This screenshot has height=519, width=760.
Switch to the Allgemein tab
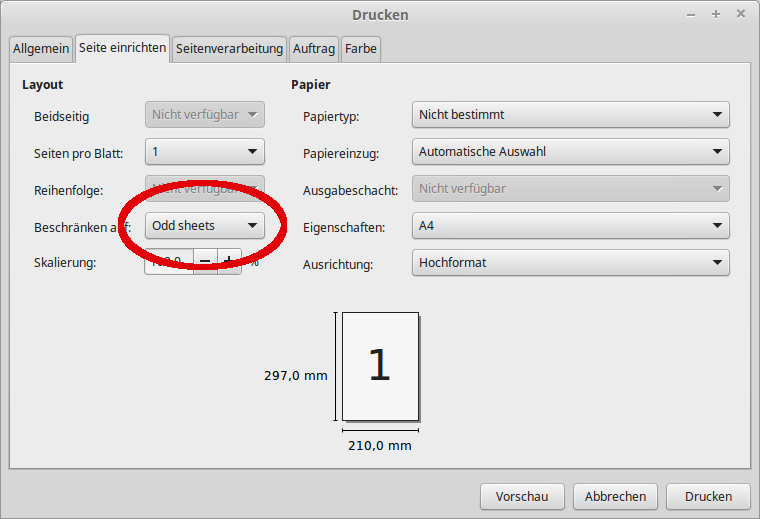point(41,48)
